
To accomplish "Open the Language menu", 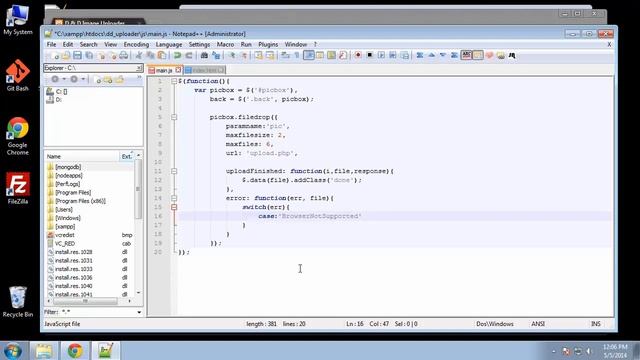I will click(x=169, y=44).
